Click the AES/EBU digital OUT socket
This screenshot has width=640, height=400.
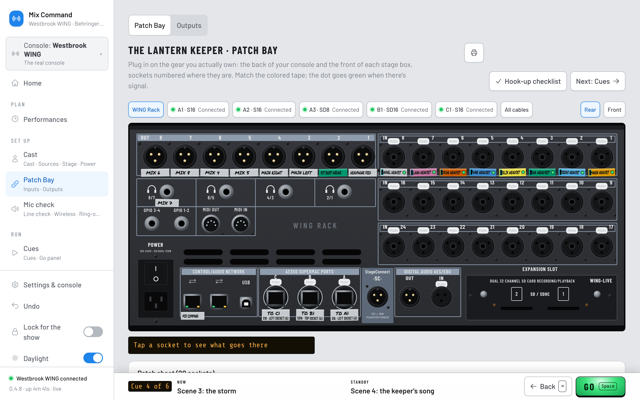[x=409, y=297]
